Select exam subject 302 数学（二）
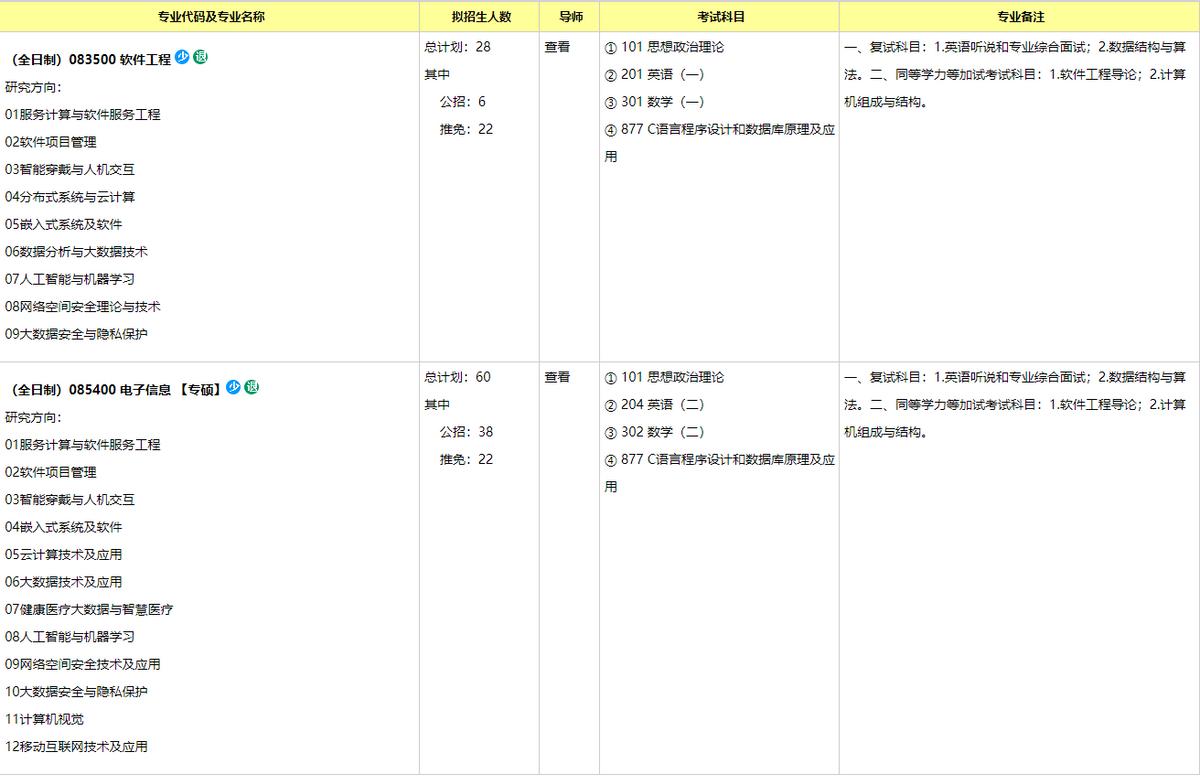Viewport: 1200px width, 776px height. click(656, 432)
